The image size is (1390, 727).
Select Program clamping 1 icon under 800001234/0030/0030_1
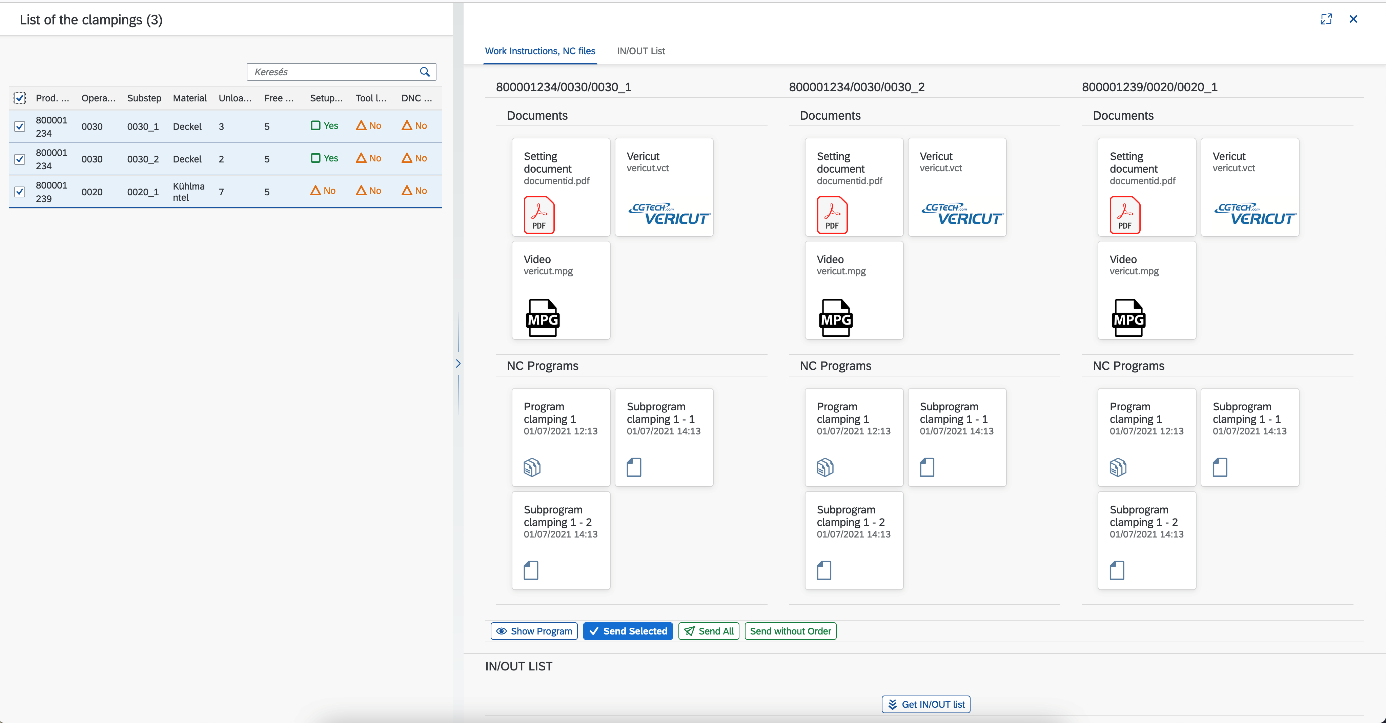[532, 467]
